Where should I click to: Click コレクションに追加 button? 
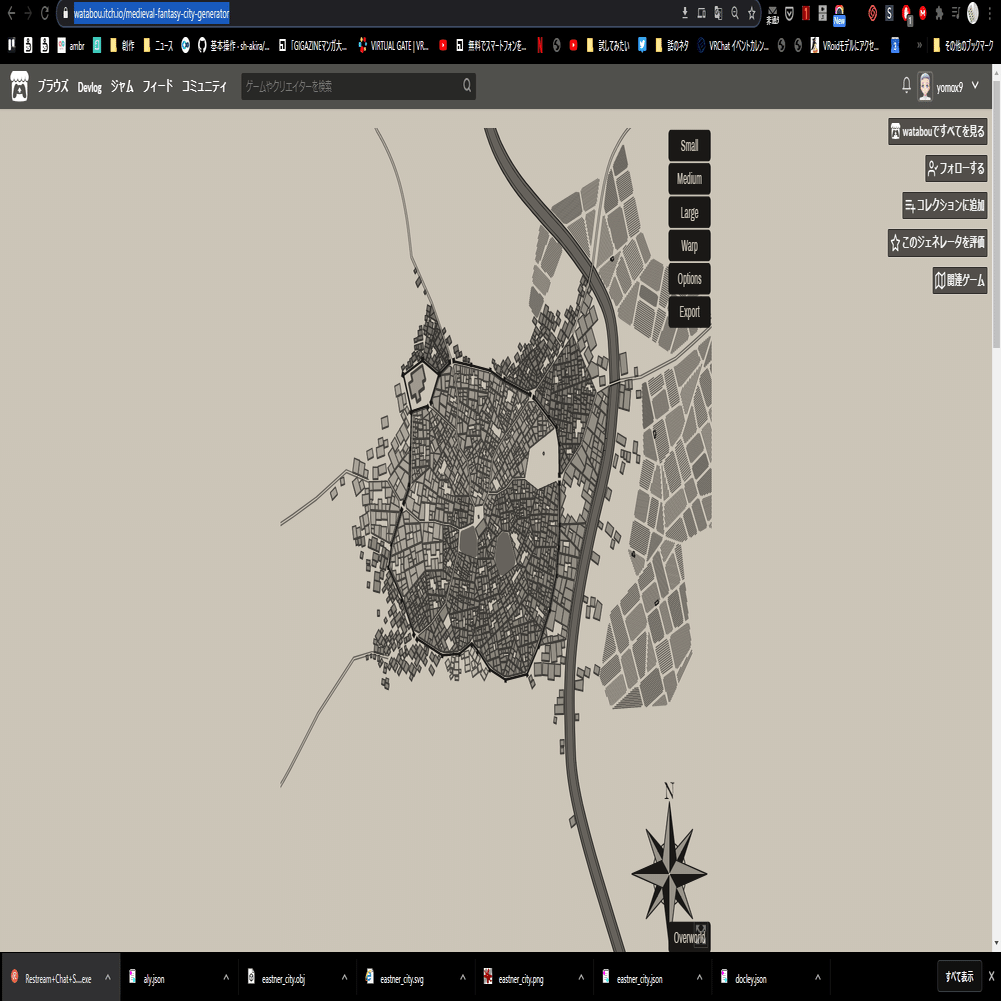click(x=945, y=206)
